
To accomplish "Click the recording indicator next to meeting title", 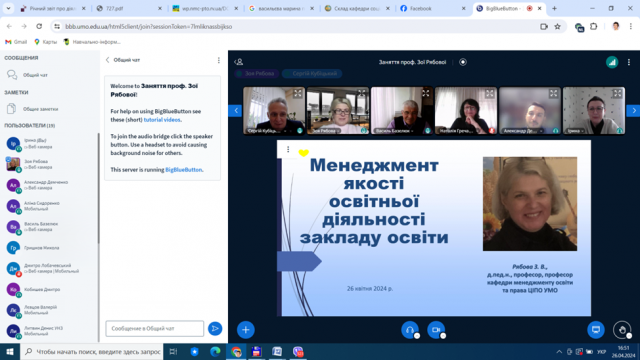I will point(463,62).
